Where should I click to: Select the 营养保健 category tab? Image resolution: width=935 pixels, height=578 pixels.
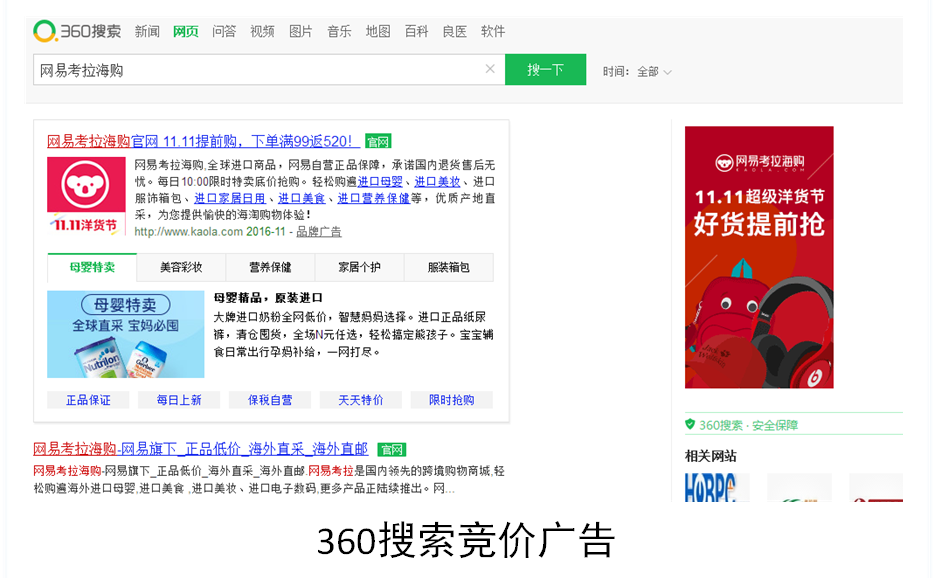click(x=270, y=267)
